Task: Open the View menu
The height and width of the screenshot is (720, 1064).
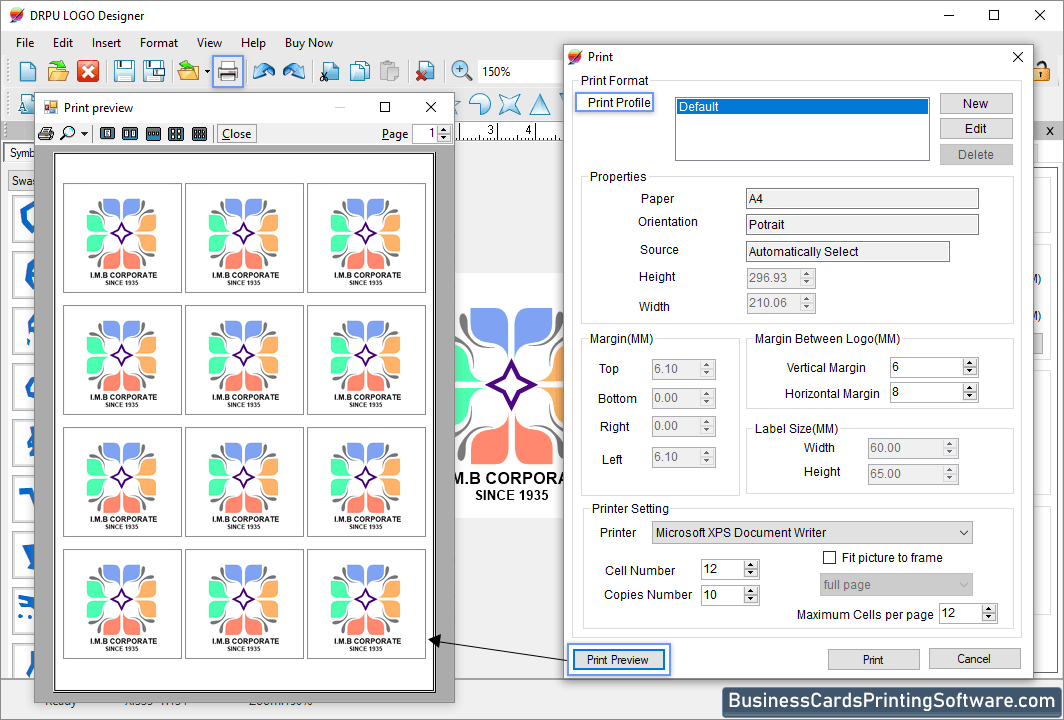Action: pyautogui.click(x=209, y=43)
